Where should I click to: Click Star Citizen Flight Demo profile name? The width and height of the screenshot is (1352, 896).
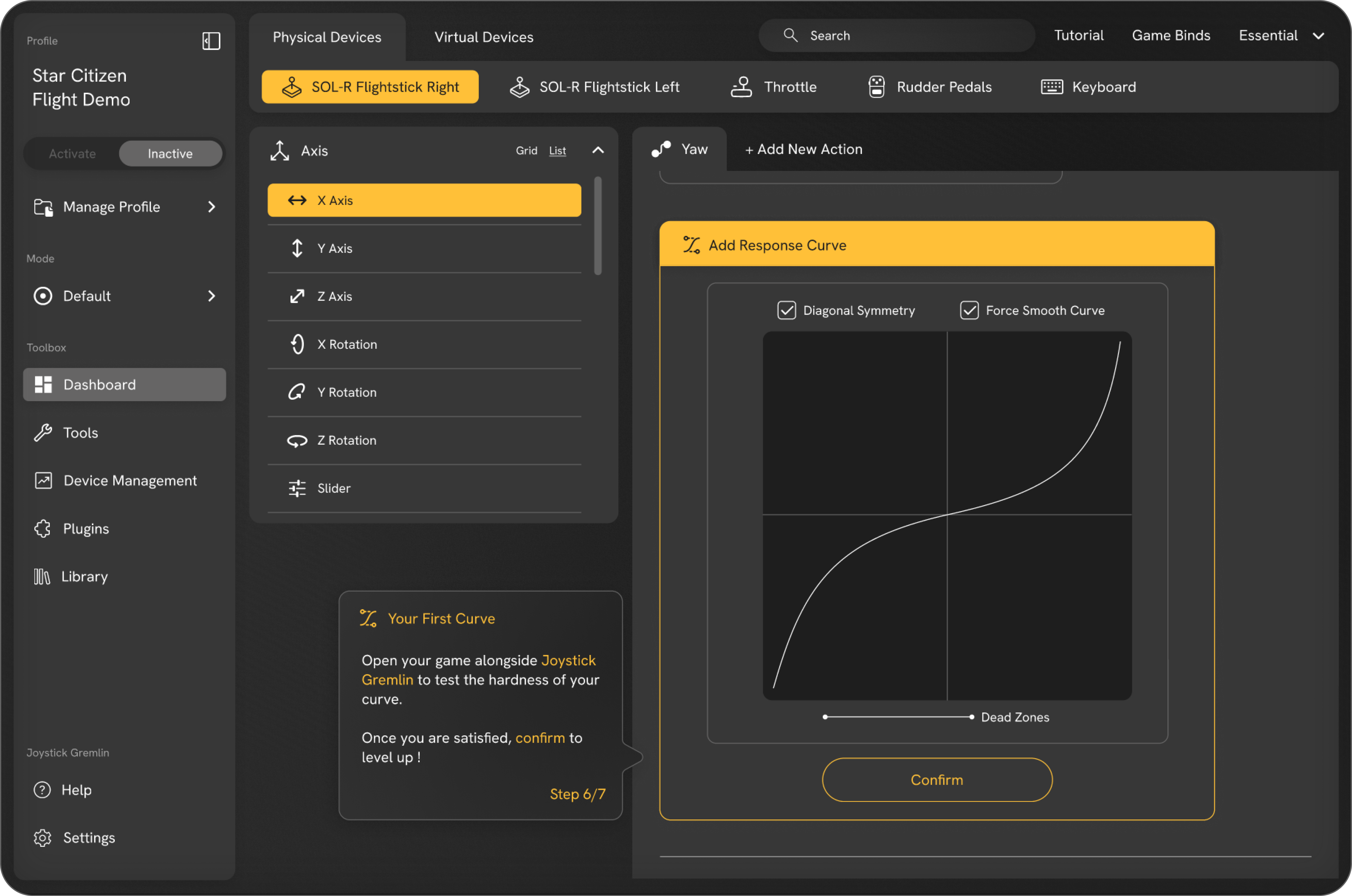click(81, 87)
